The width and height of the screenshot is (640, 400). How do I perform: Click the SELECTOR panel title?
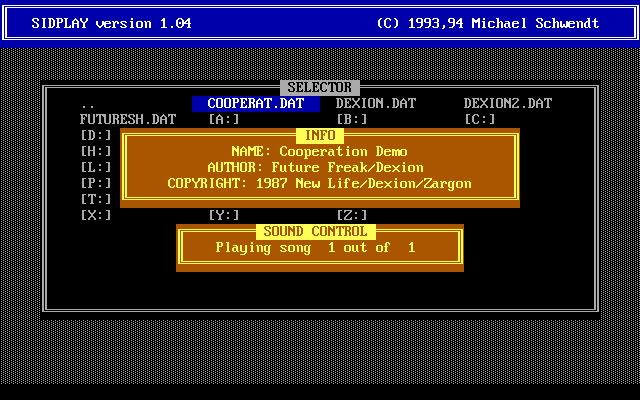tap(320, 87)
